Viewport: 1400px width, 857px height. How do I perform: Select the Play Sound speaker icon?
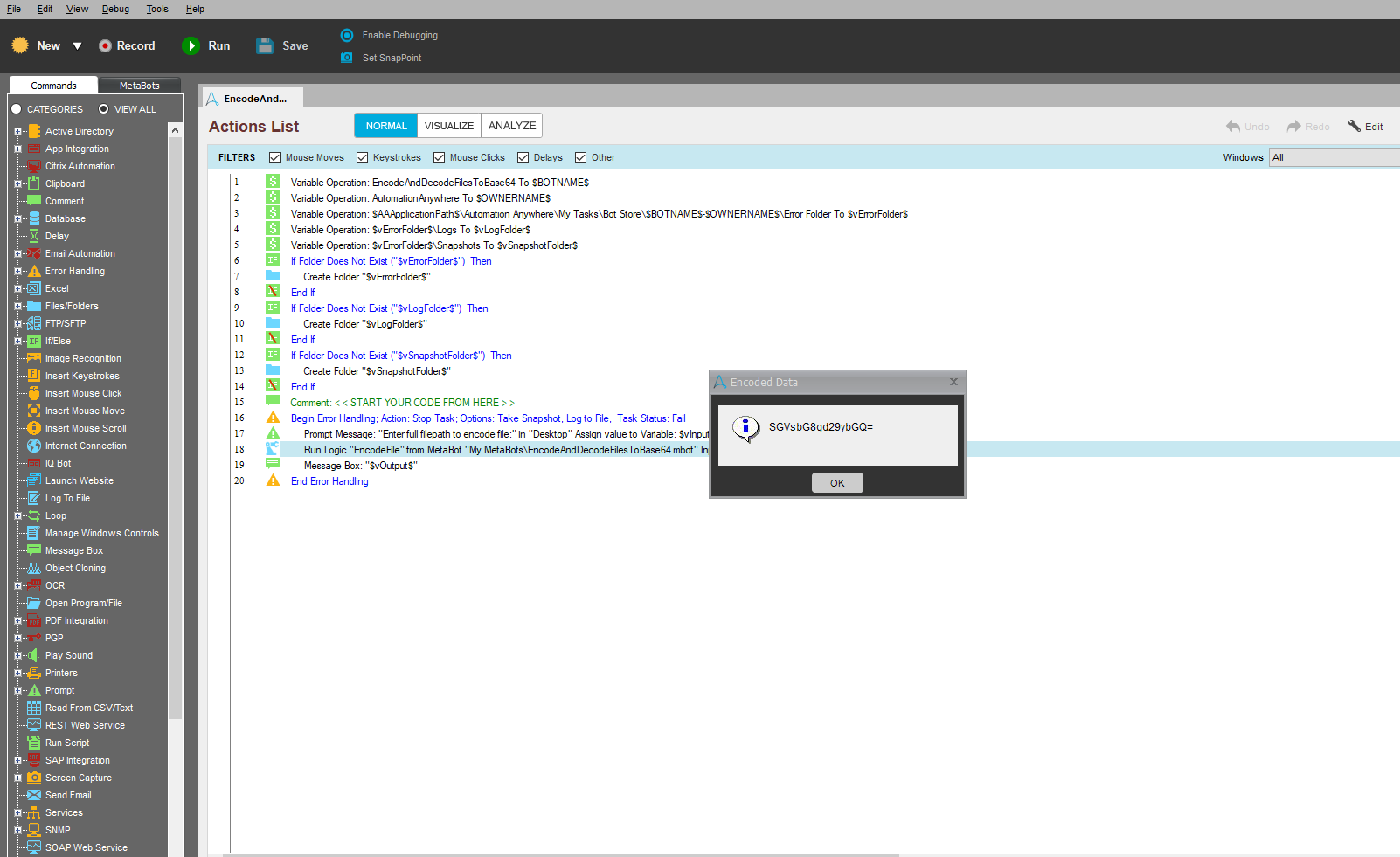click(34, 655)
